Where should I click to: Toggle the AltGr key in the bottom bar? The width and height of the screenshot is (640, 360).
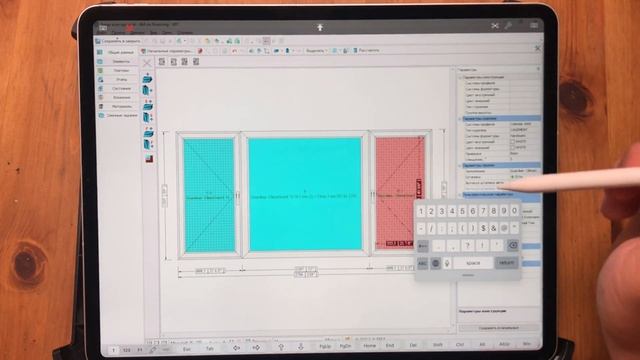click(x=504, y=344)
